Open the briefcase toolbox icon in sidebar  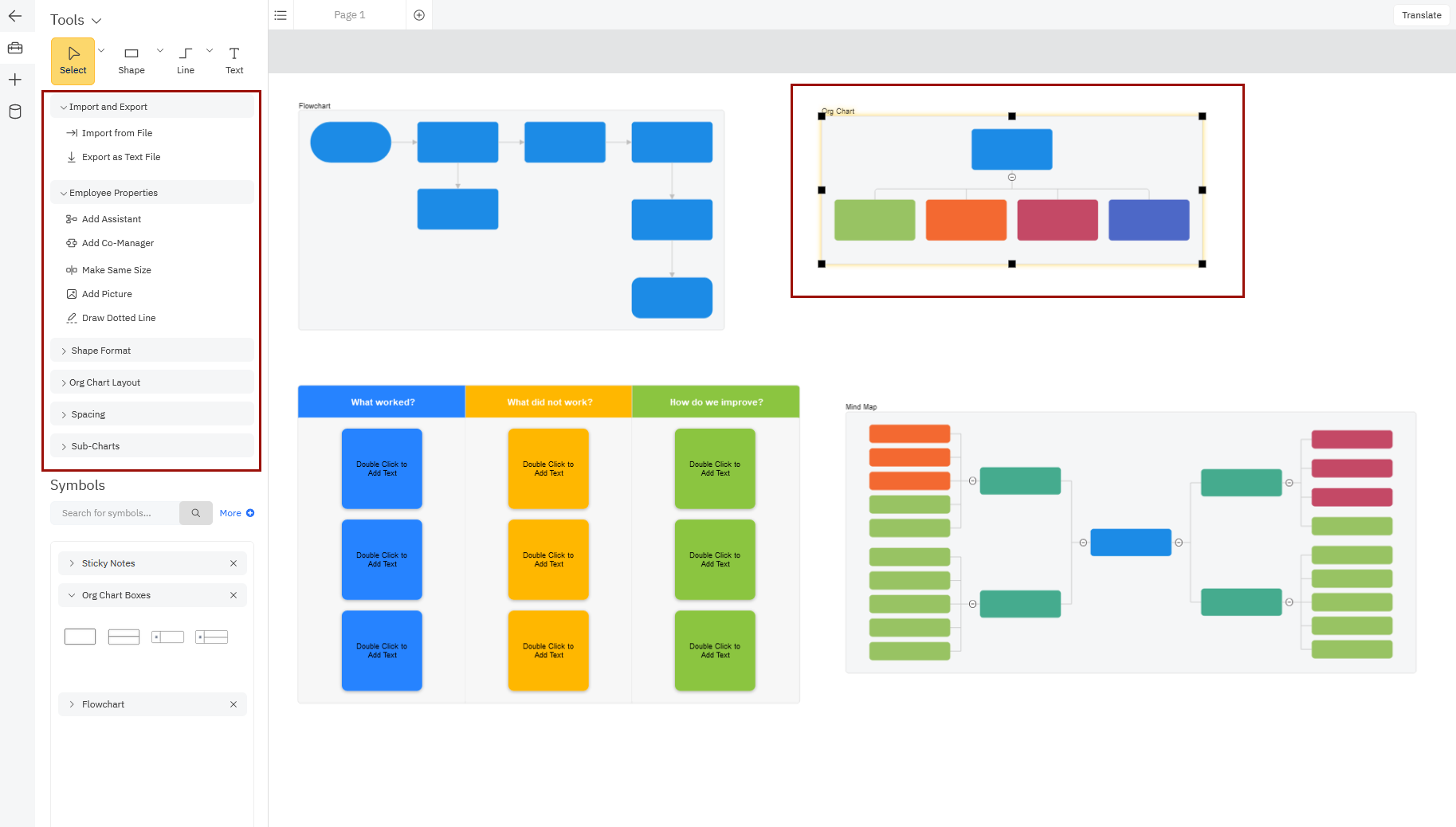[x=15, y=48]
